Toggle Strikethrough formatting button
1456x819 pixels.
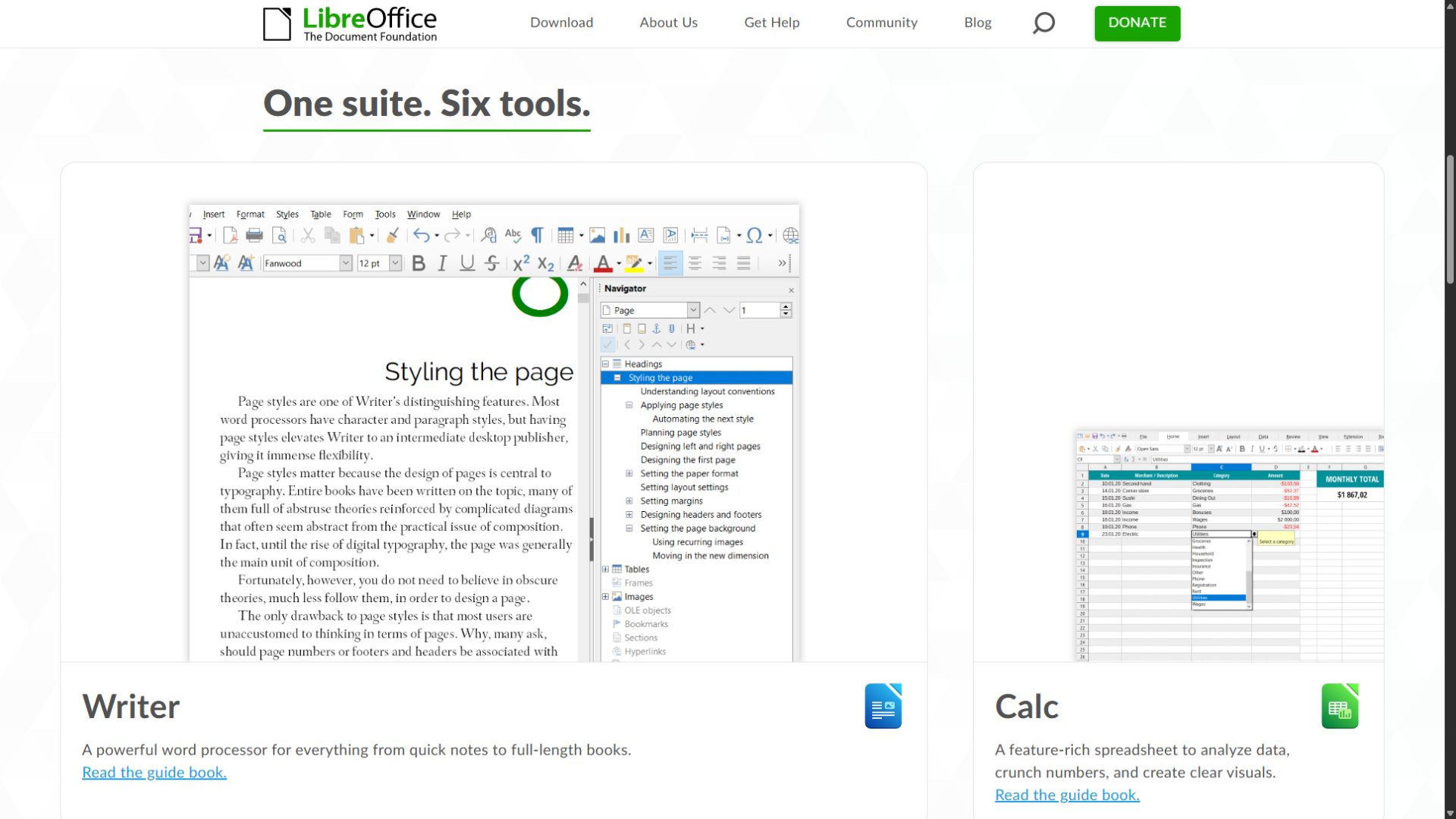pos(491,263)
